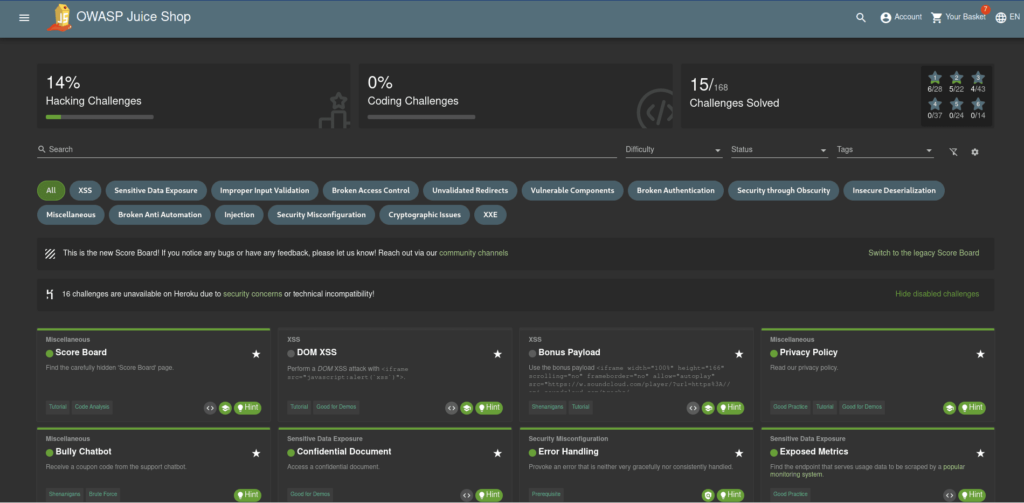
Task: Expand the Status dropdown
Action: pos(779,150)
